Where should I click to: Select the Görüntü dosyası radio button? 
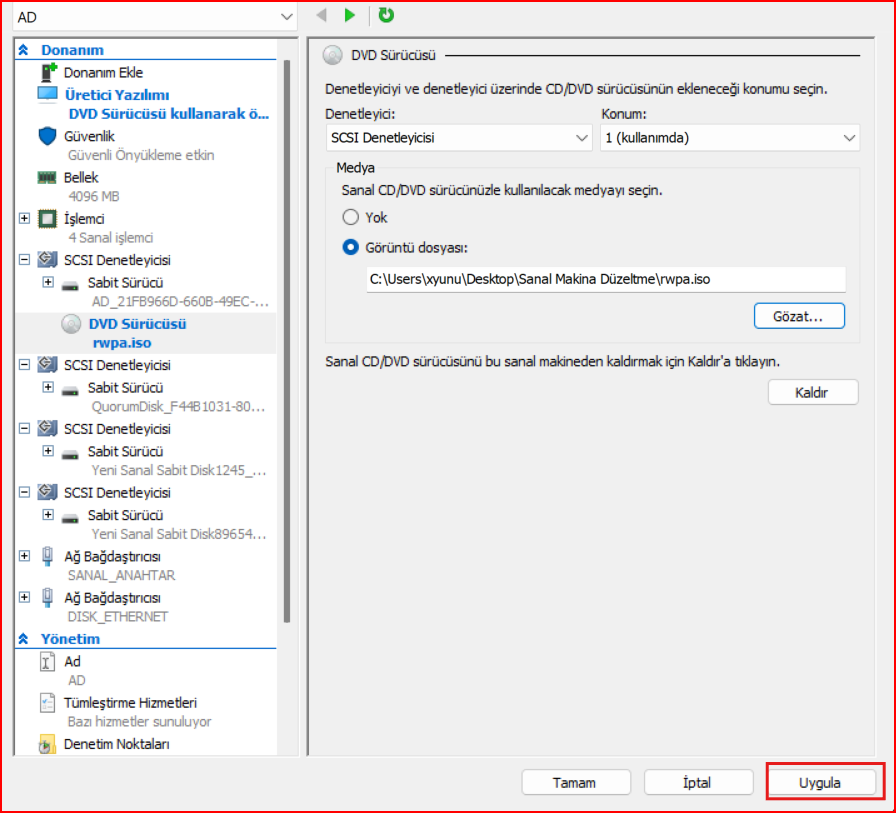pyautogui.click(x=350, y=247)
